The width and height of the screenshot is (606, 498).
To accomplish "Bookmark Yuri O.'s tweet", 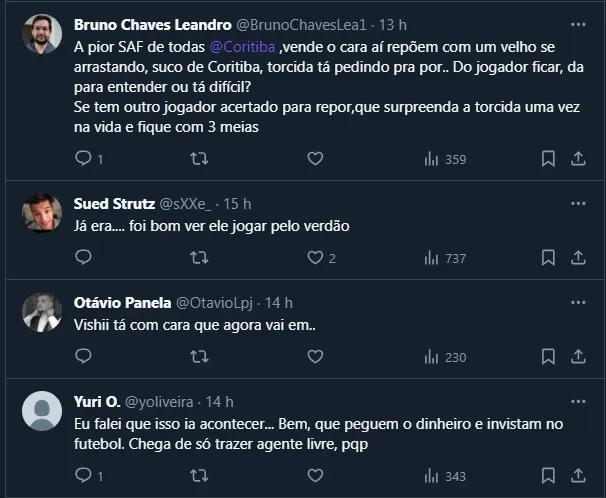I will [x=548, y=475].
